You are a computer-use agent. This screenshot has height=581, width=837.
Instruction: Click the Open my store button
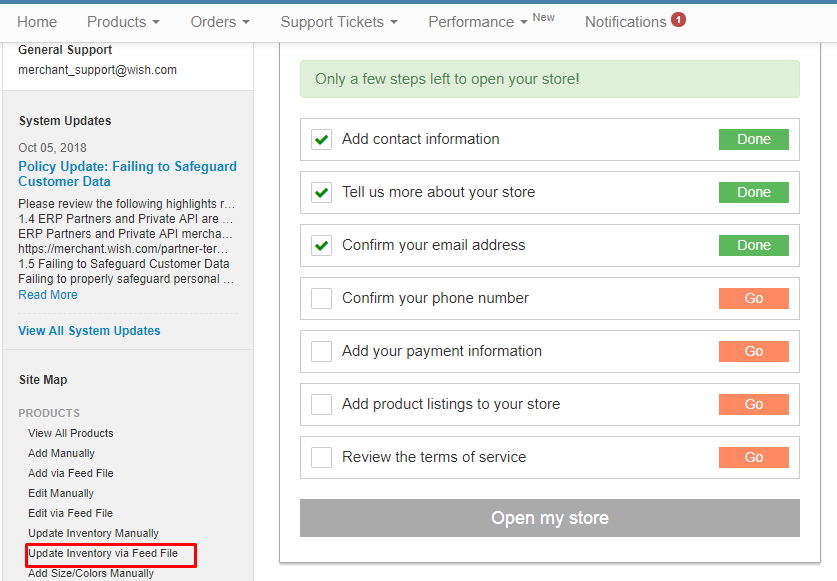coord(549,518)
